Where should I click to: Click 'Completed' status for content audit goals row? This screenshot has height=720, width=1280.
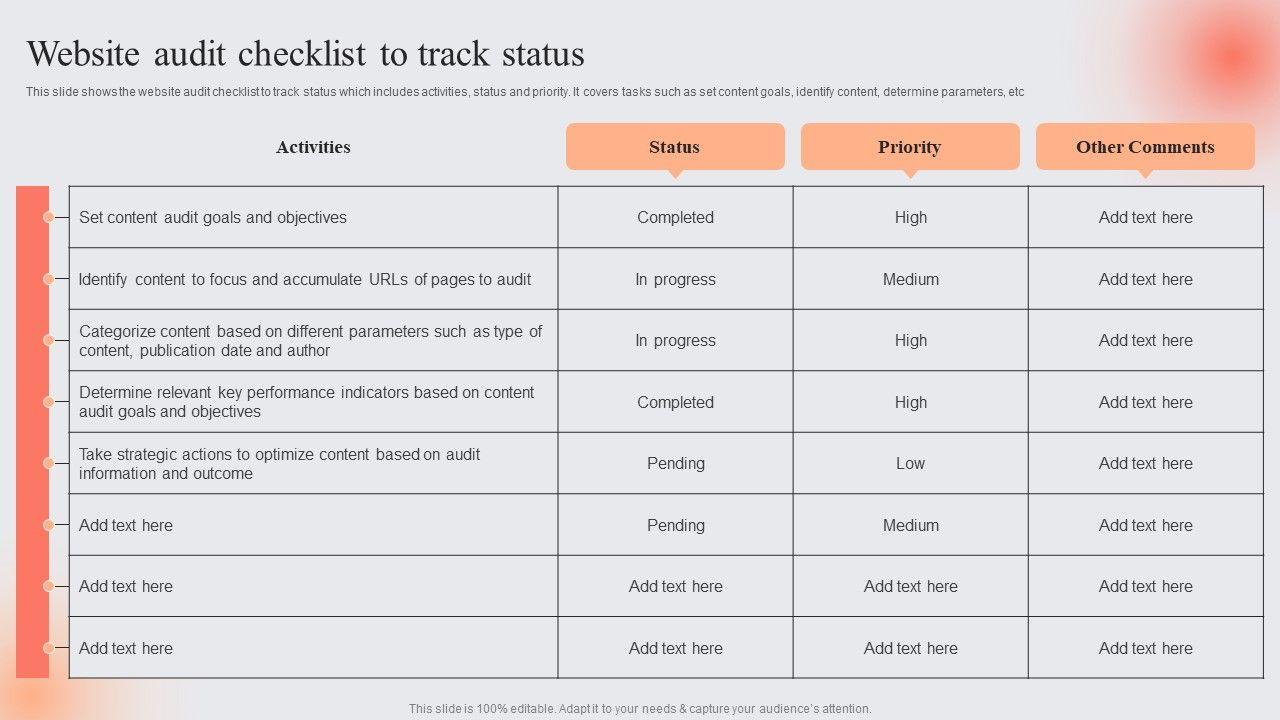point(675,217)
